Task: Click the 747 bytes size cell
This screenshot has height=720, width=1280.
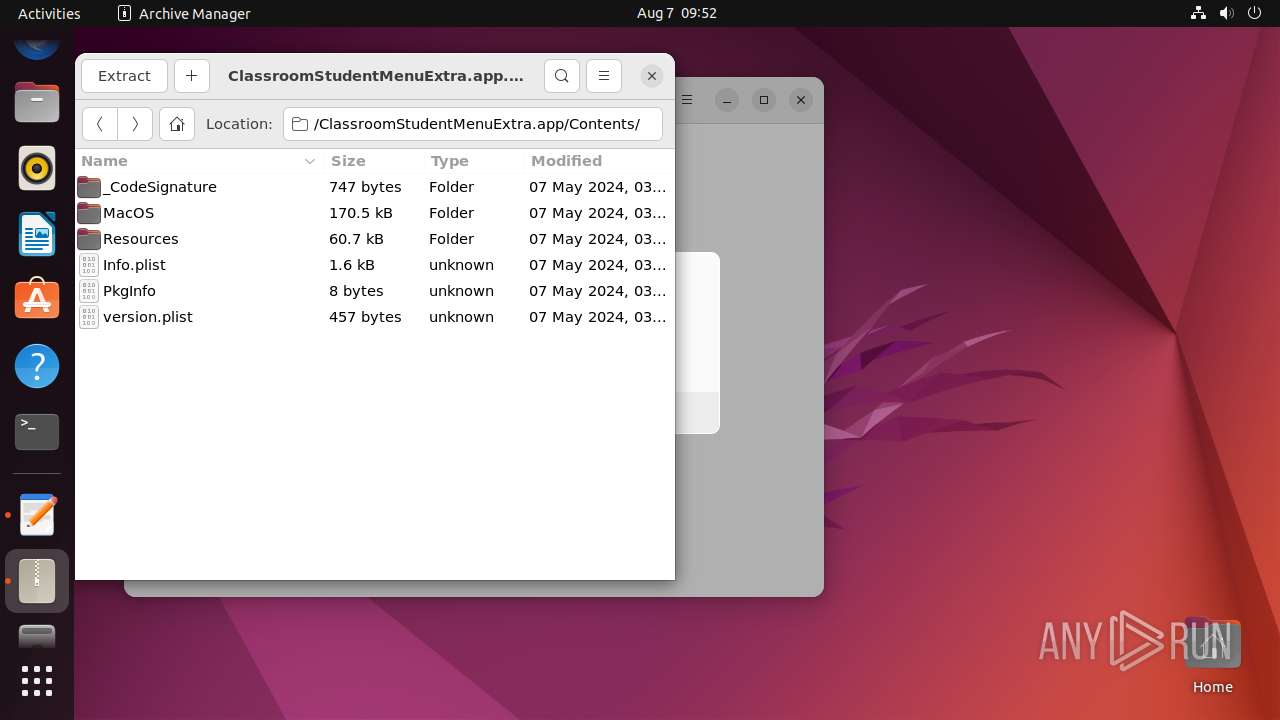Action: click(x=365, y=187)
